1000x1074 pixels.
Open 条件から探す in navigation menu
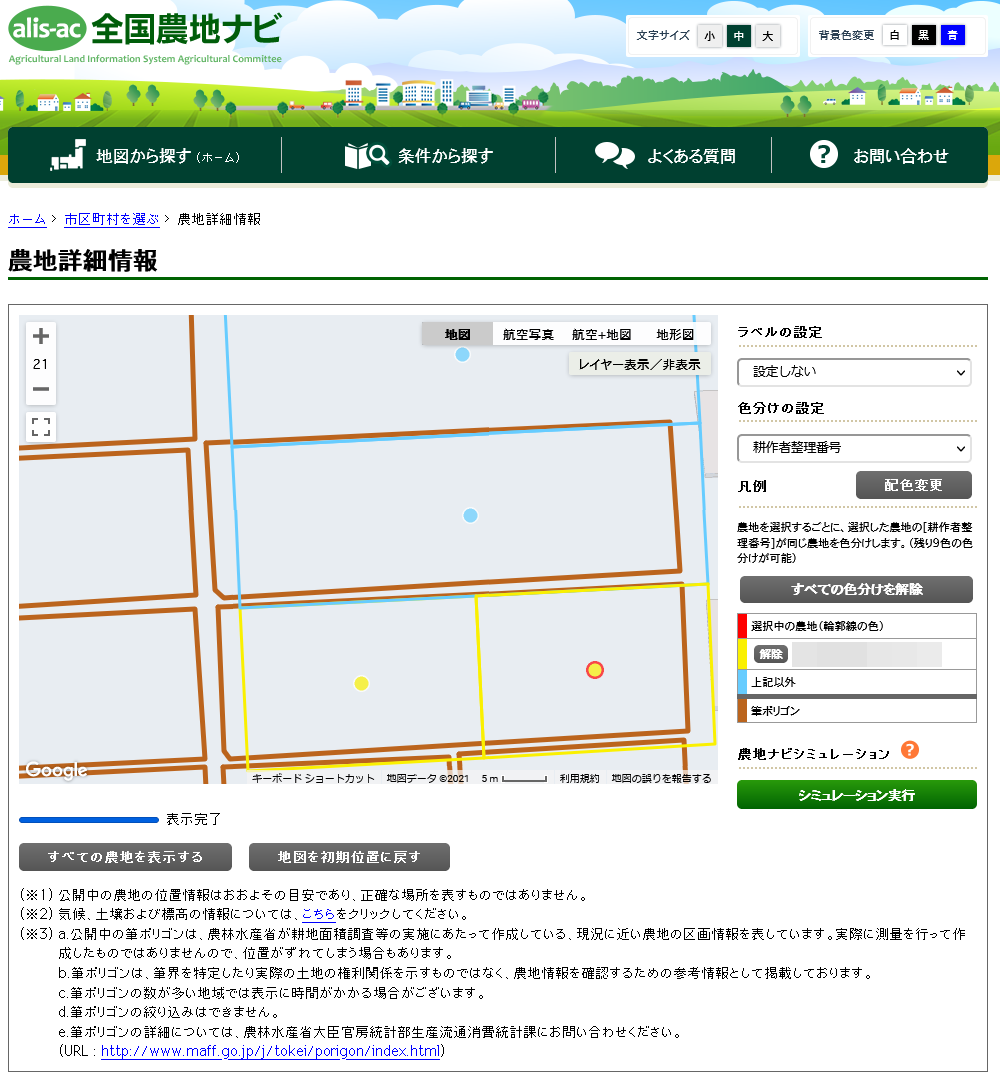[419, 156]
